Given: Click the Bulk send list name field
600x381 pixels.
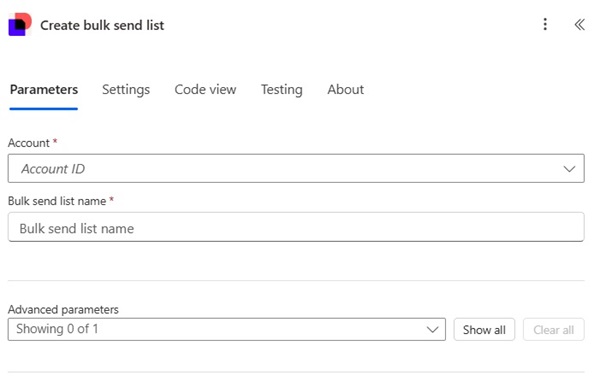Looking at the screenshot, I should coord(296,227).
